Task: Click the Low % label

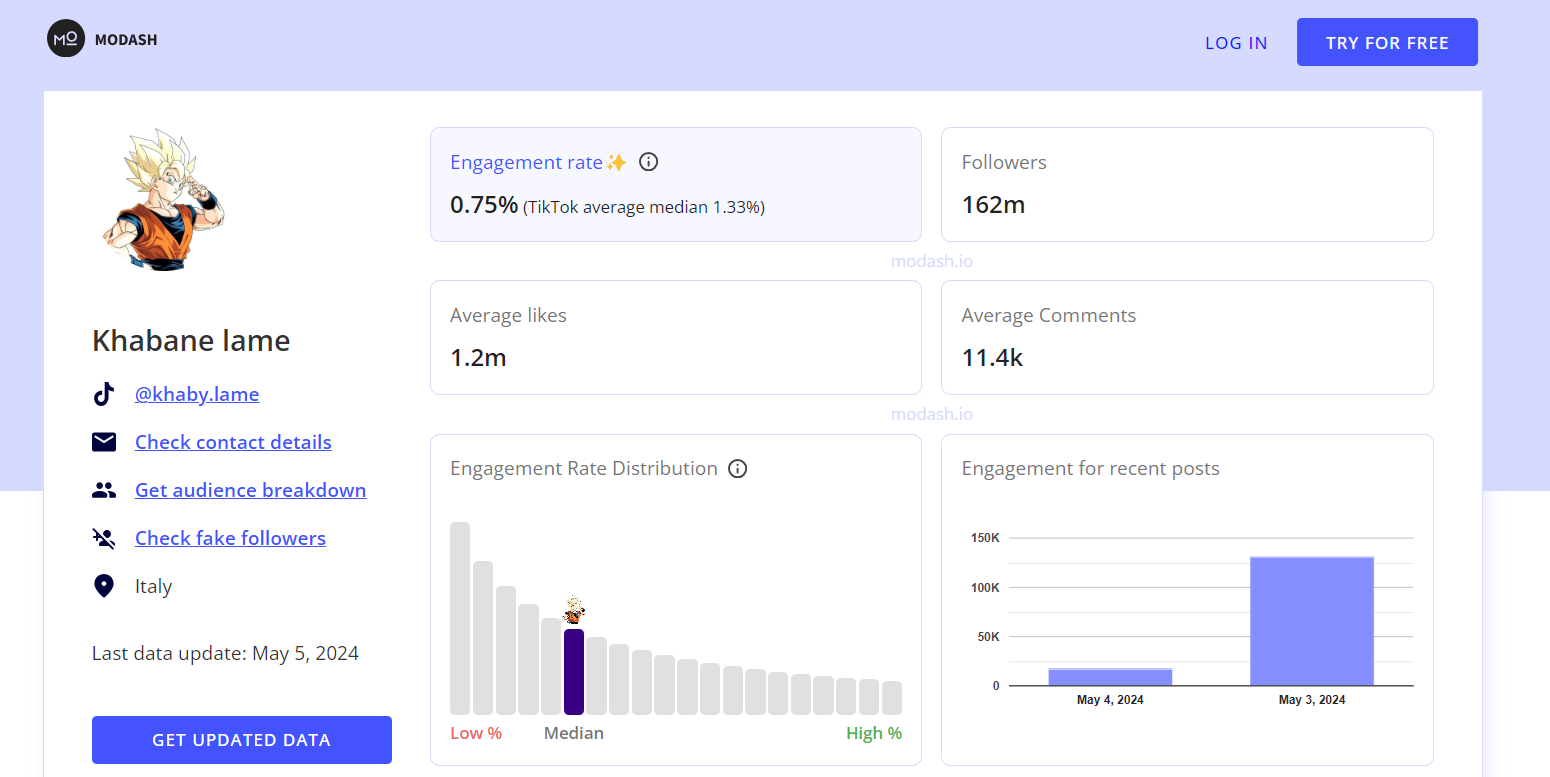Action: (x=476, y=733)
